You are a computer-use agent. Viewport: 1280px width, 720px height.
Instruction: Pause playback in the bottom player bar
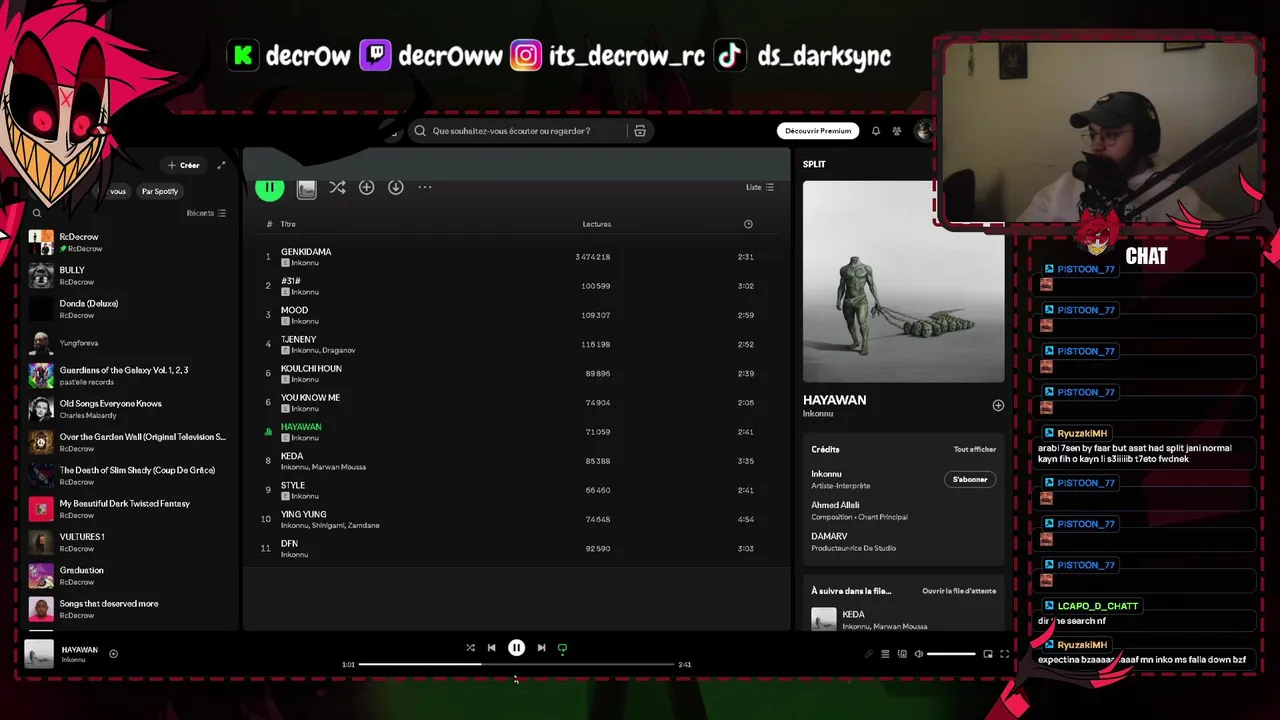coord(516,648)
